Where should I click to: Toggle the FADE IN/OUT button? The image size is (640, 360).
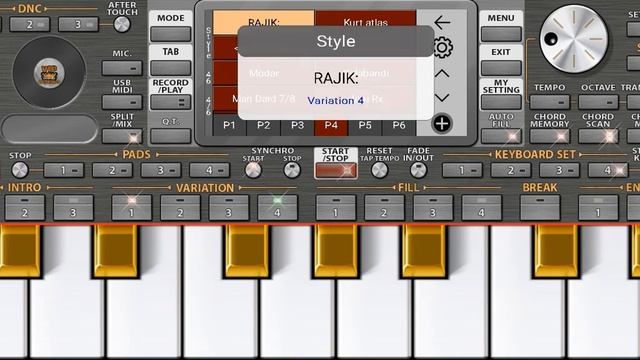point(418,170)
